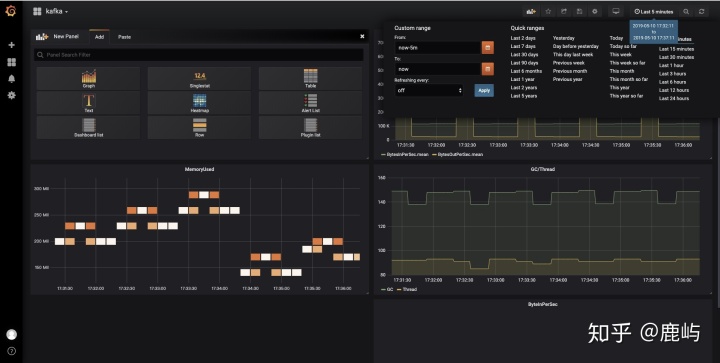The image size is (720, 363).
Task: Select the This month quick range
Action: pyautogui.click(x=622, y=71)
